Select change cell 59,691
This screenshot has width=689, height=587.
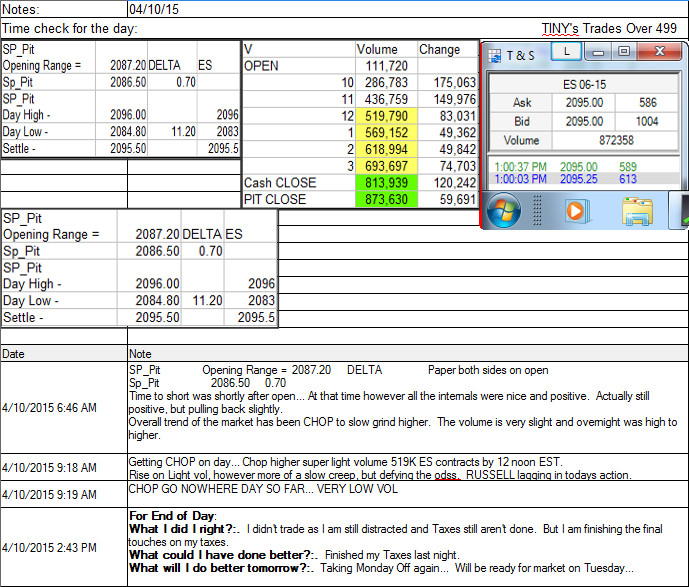pyautogui.click(x=447, y=199)
